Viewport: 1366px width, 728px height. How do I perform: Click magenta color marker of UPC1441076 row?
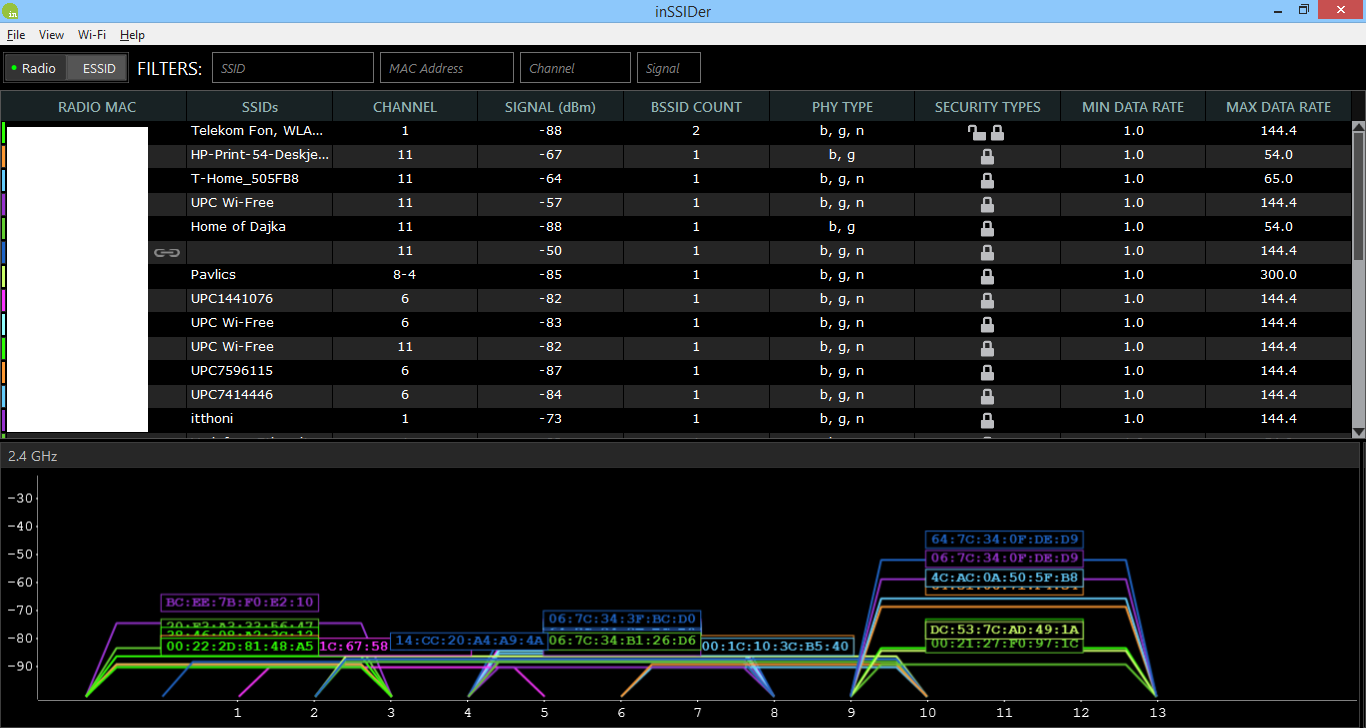4,300
